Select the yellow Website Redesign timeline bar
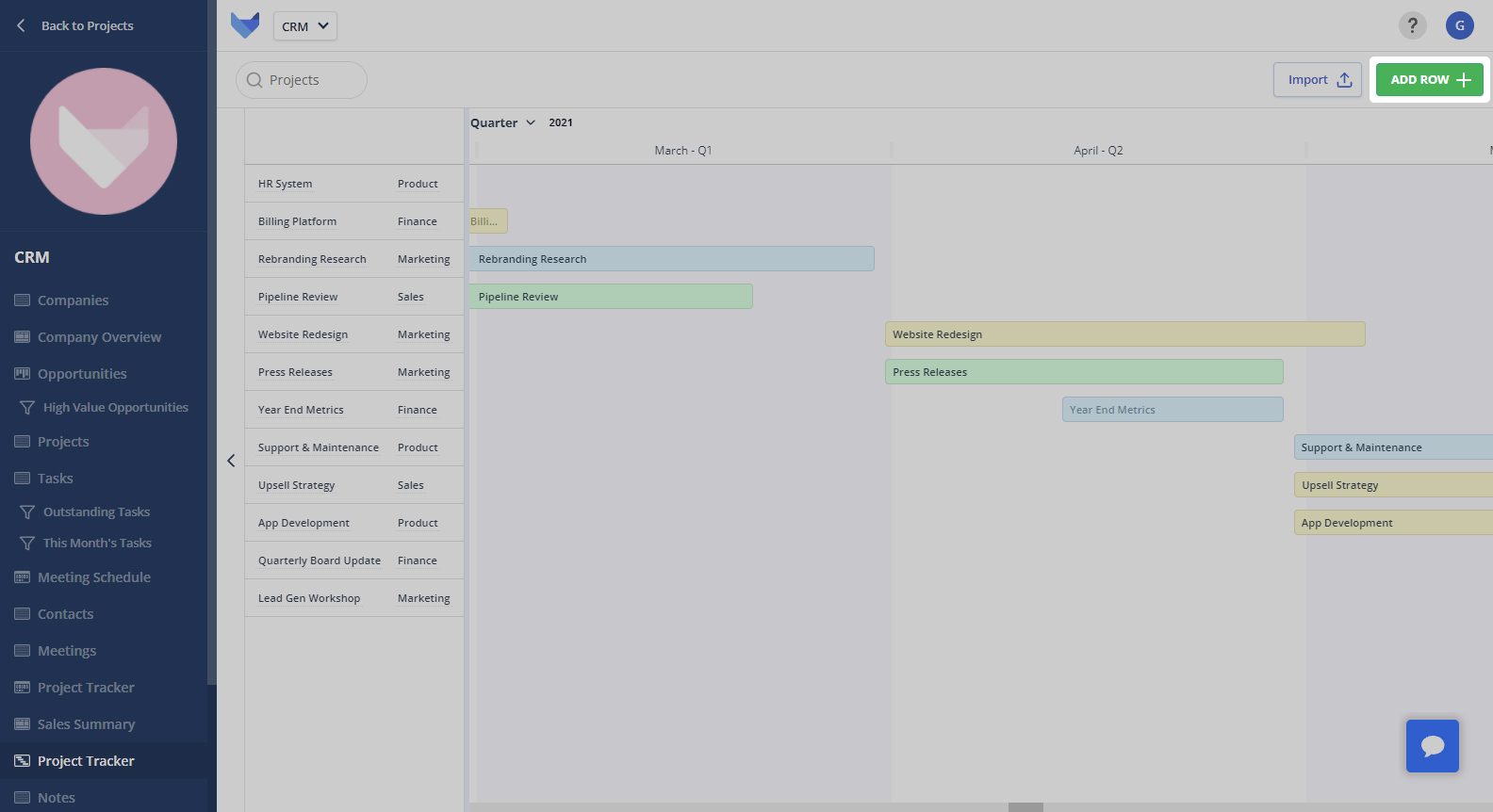 [1125, 334]
